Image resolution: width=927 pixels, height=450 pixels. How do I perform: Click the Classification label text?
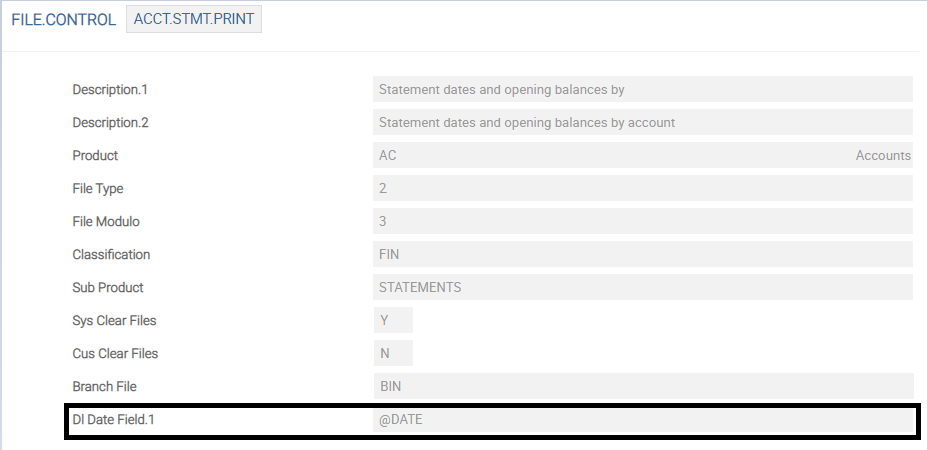111,255
